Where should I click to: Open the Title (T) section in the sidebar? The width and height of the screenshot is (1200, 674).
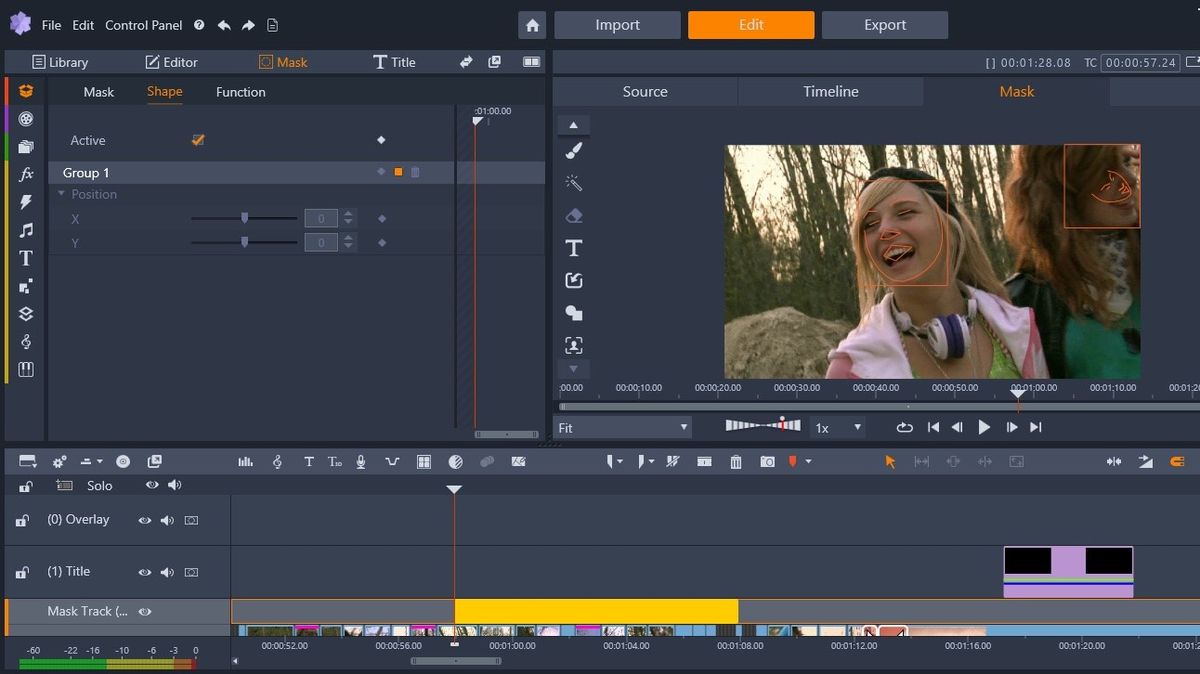click(x=25, y=257)
